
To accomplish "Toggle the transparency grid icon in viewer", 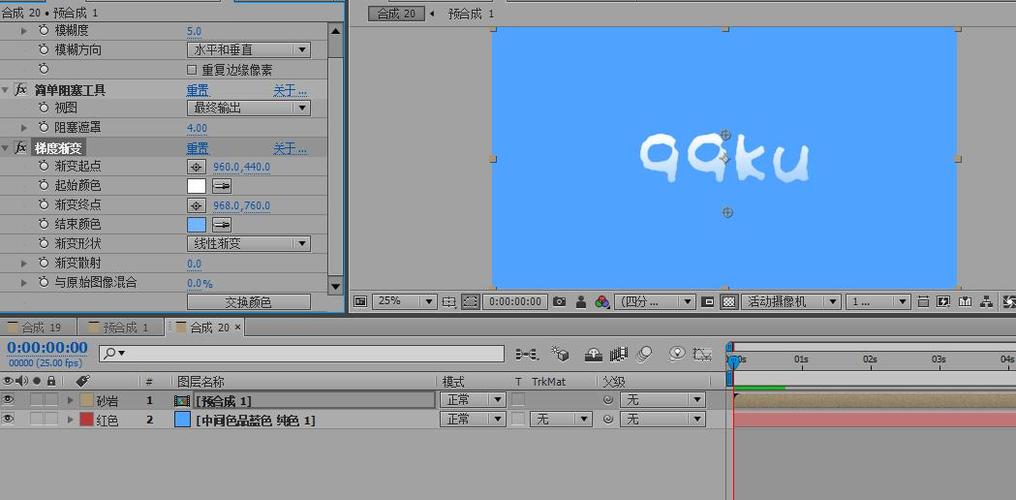I will [x=730, y=301].
